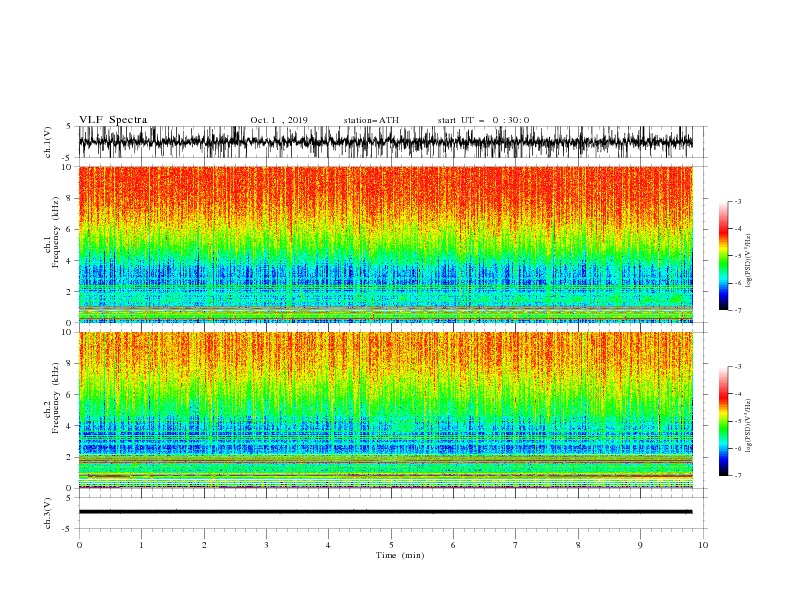The height and width of the screenshot is (612, 792).
Task: Click the ch.1 "Frequency (kHz)" axis label
Action: point(55,233)
